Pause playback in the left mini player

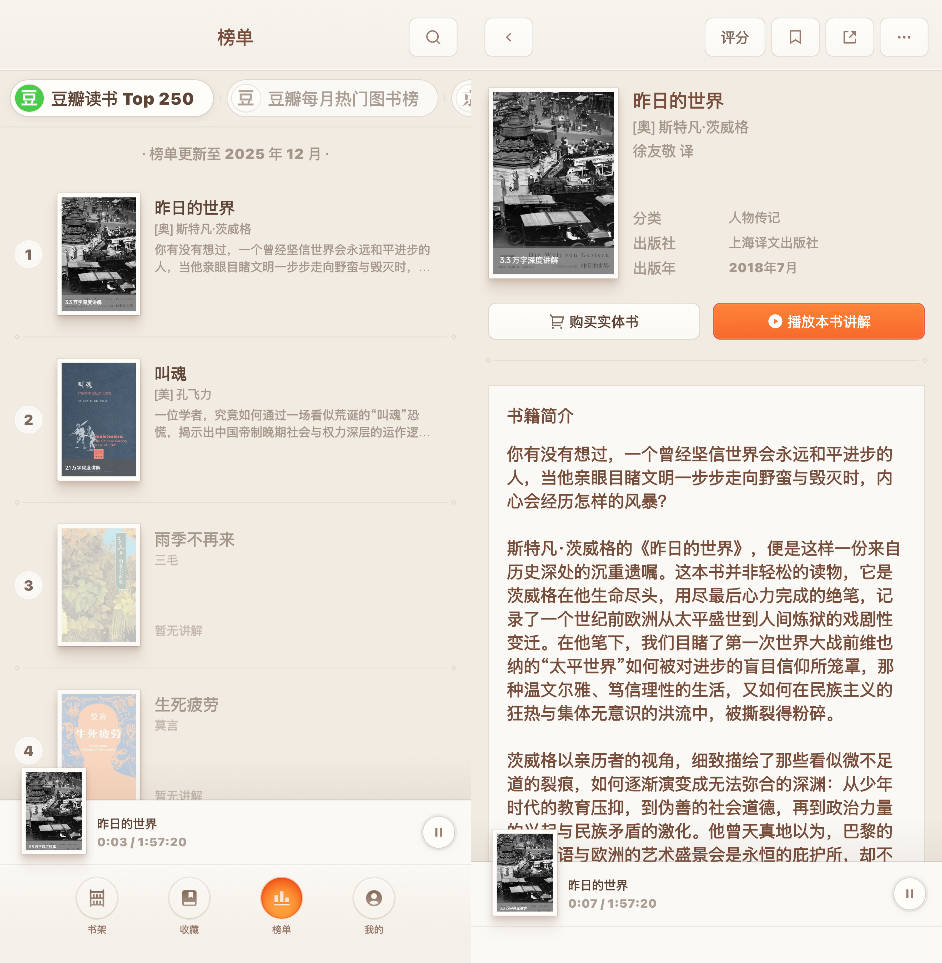(438, 832)
